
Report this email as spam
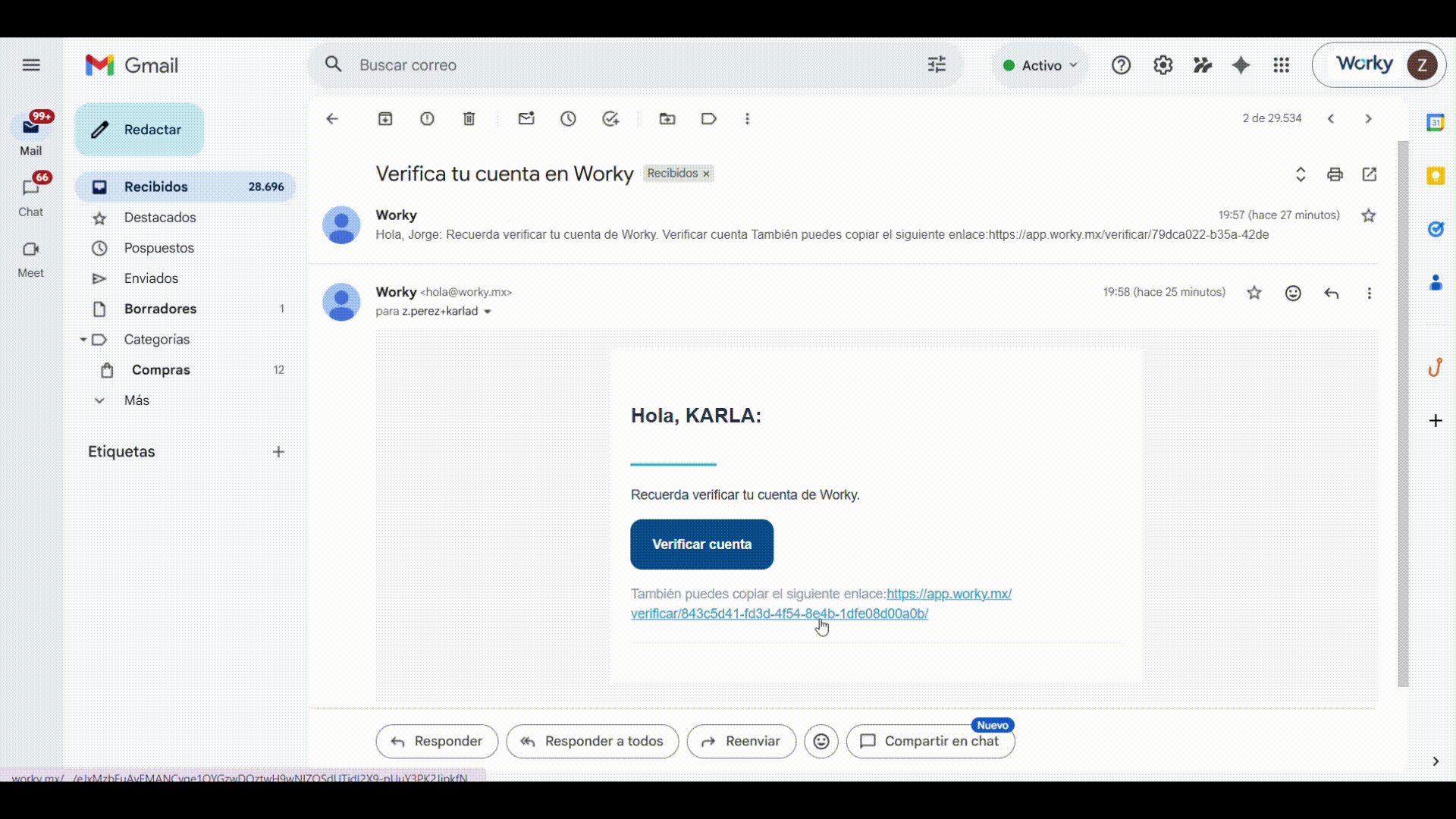[428, 119]
